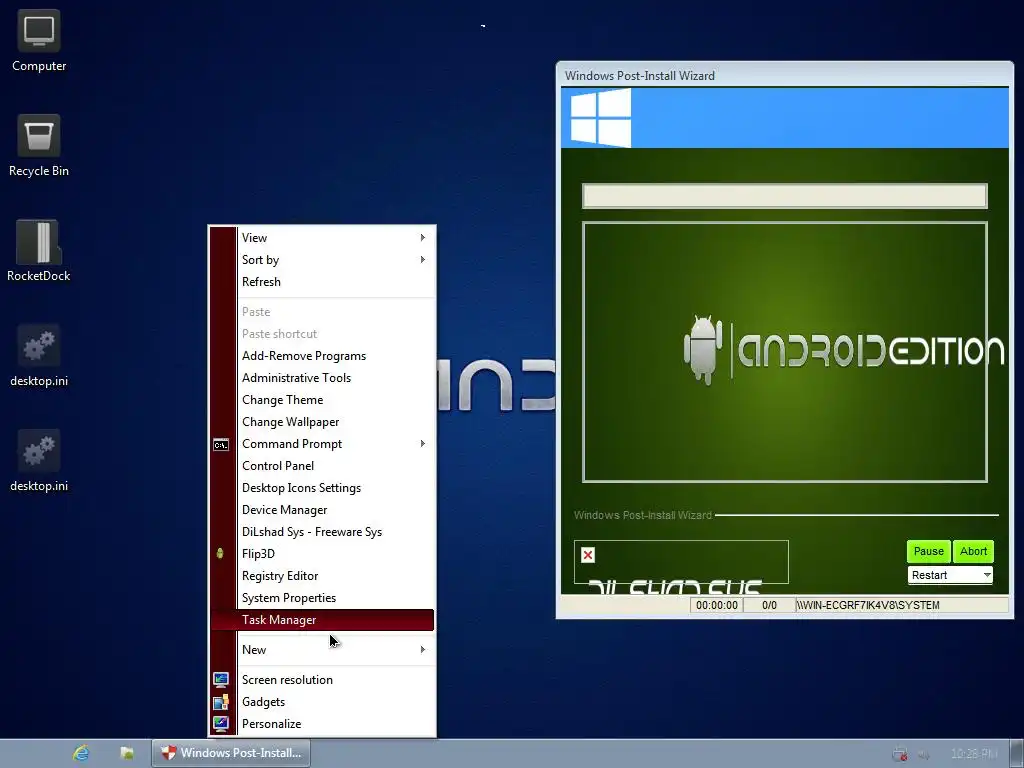
Task: Open Add-Remove Programs from menu
Action: point(323,356)
